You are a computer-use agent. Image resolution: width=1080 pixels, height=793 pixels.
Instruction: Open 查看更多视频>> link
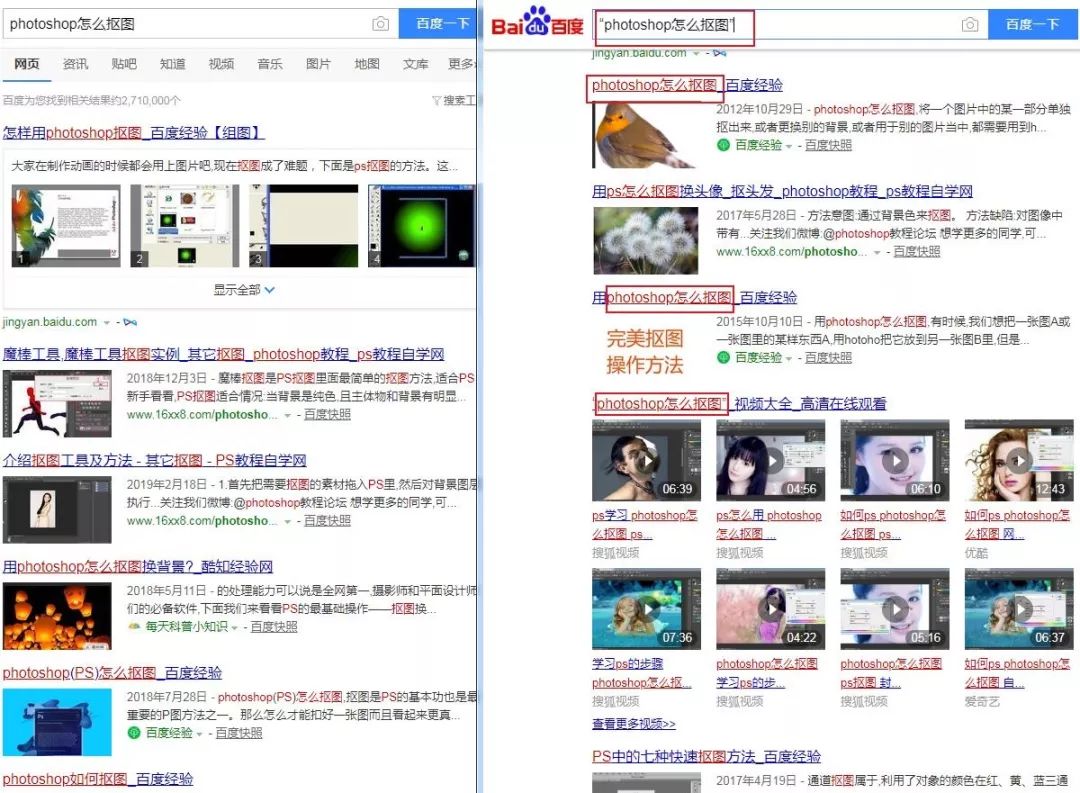[x=634, y=724]
